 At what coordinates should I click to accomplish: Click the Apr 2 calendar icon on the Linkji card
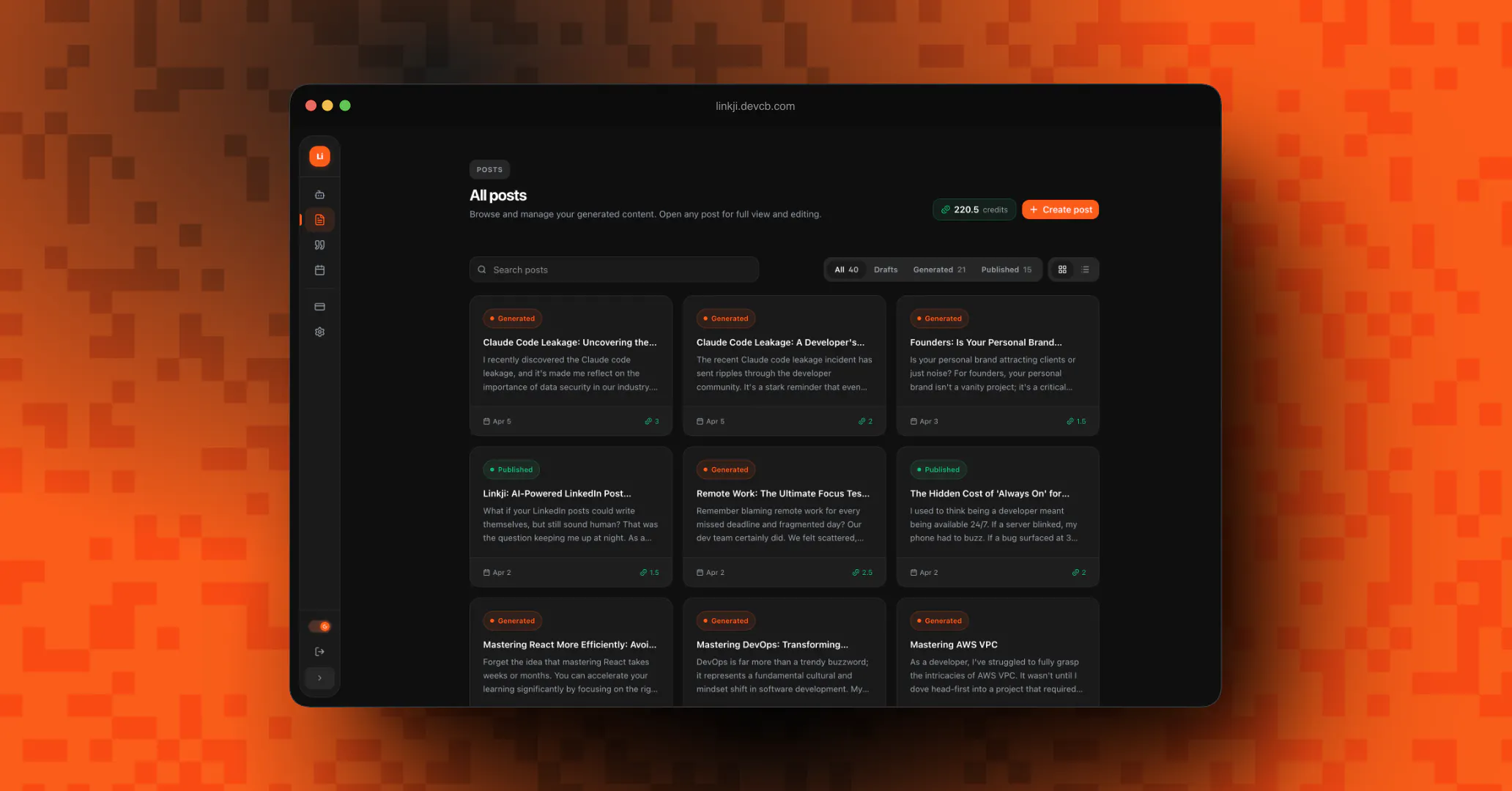(x=486, y=573)
